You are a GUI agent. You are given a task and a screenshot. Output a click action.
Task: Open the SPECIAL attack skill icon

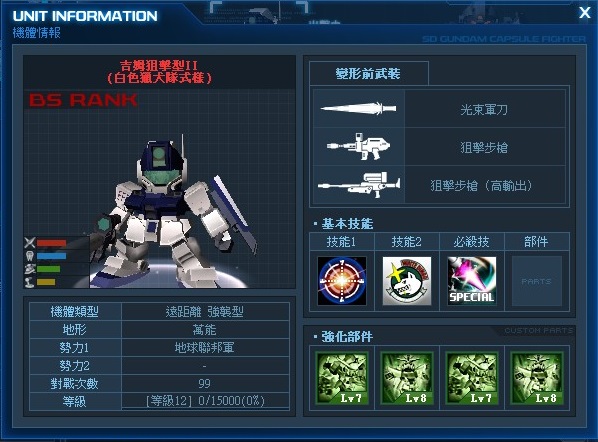pos(472,281)
